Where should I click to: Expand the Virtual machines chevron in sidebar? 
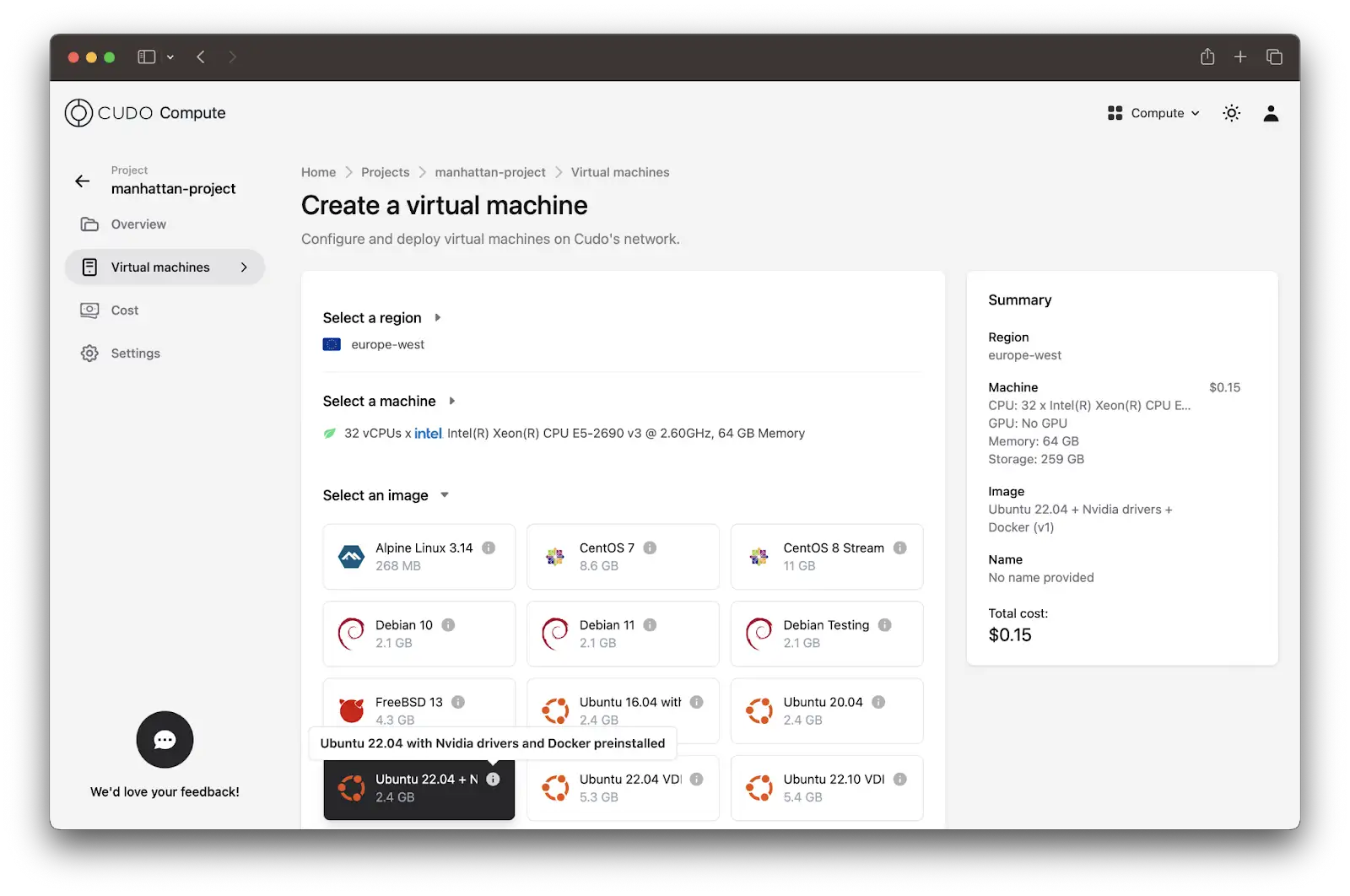point(244,267)
